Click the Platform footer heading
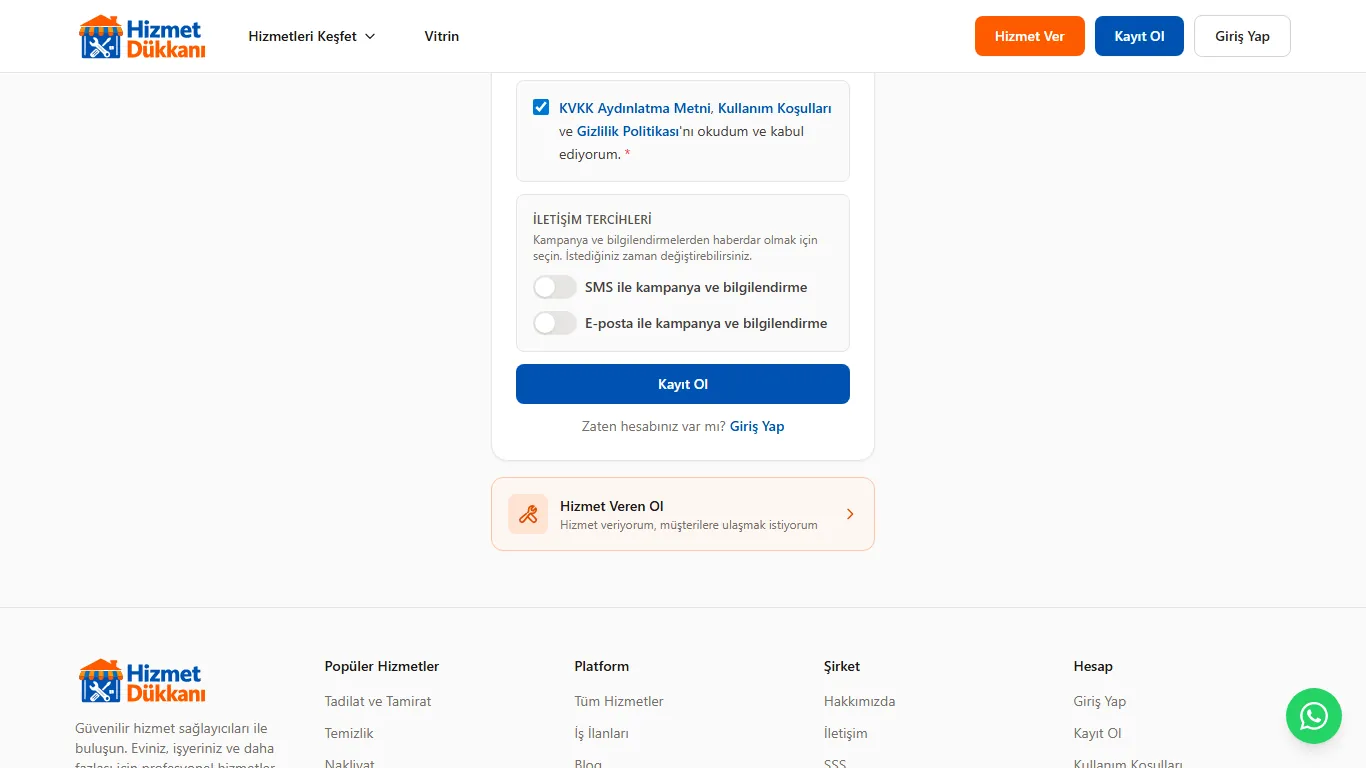The height and width of the screenshot is (768, 1366). pyautogui.click(x=602, y=666)
